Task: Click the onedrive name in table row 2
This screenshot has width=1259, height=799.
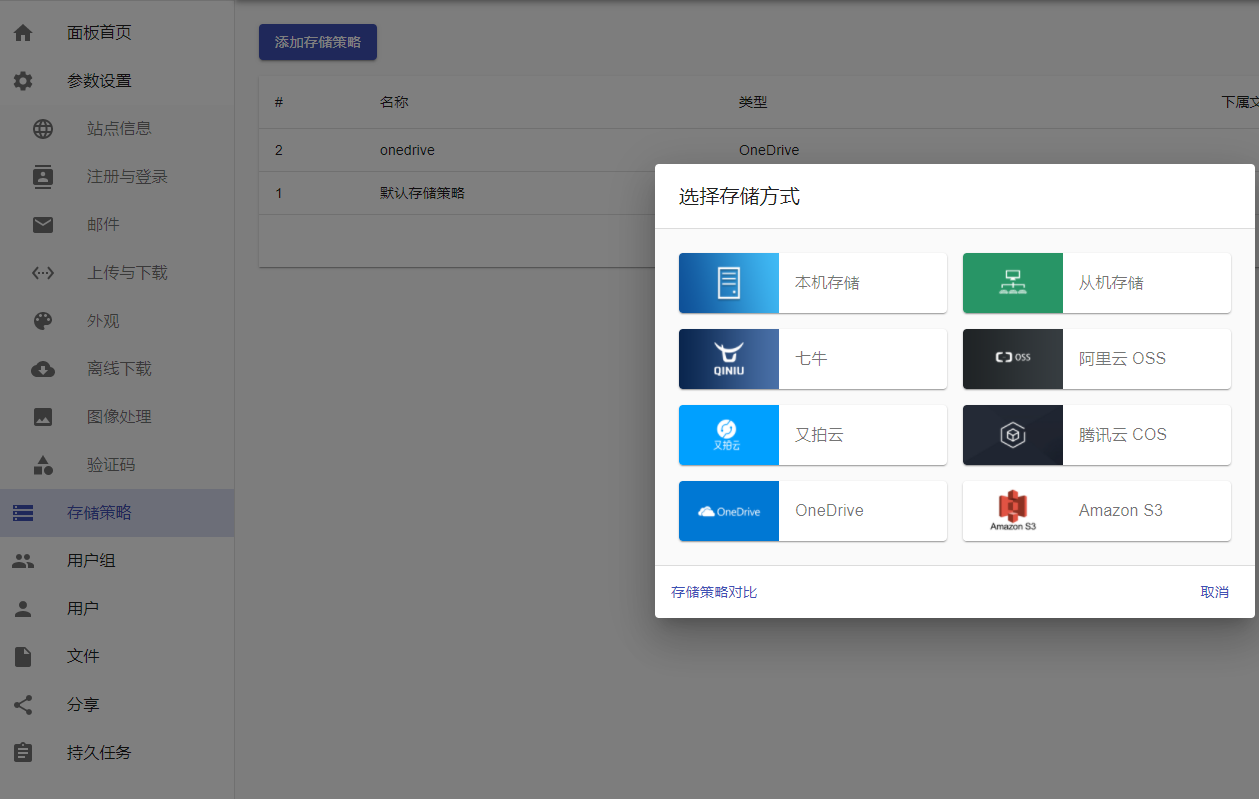Action: 407,150
